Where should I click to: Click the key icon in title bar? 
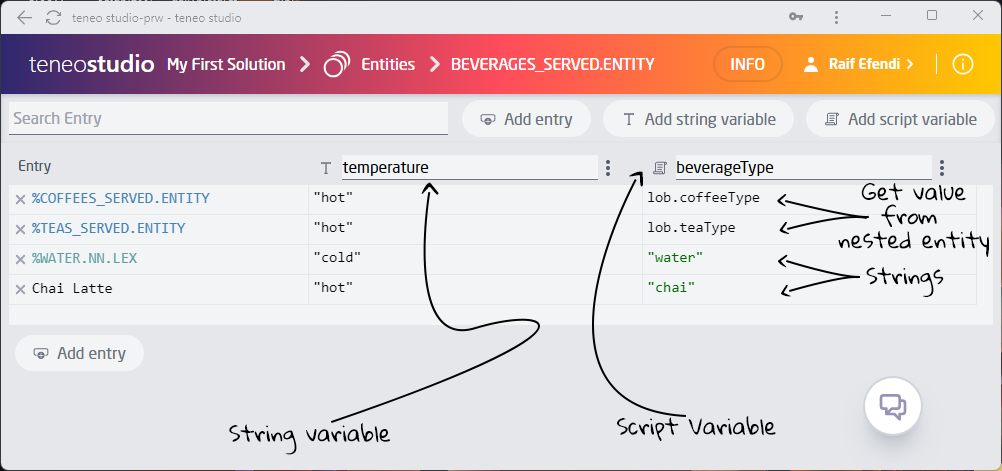pyautogui.click(x=796, y=17)
